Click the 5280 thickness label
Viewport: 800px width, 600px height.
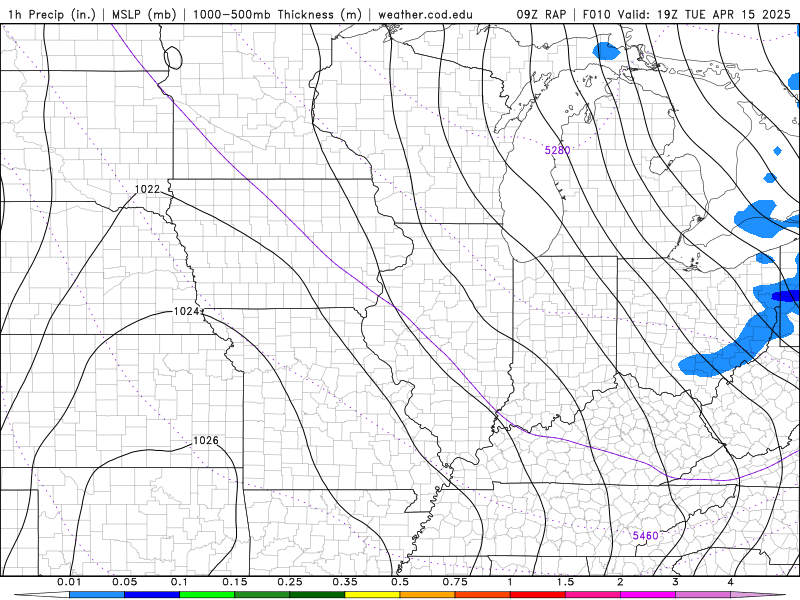557,150
